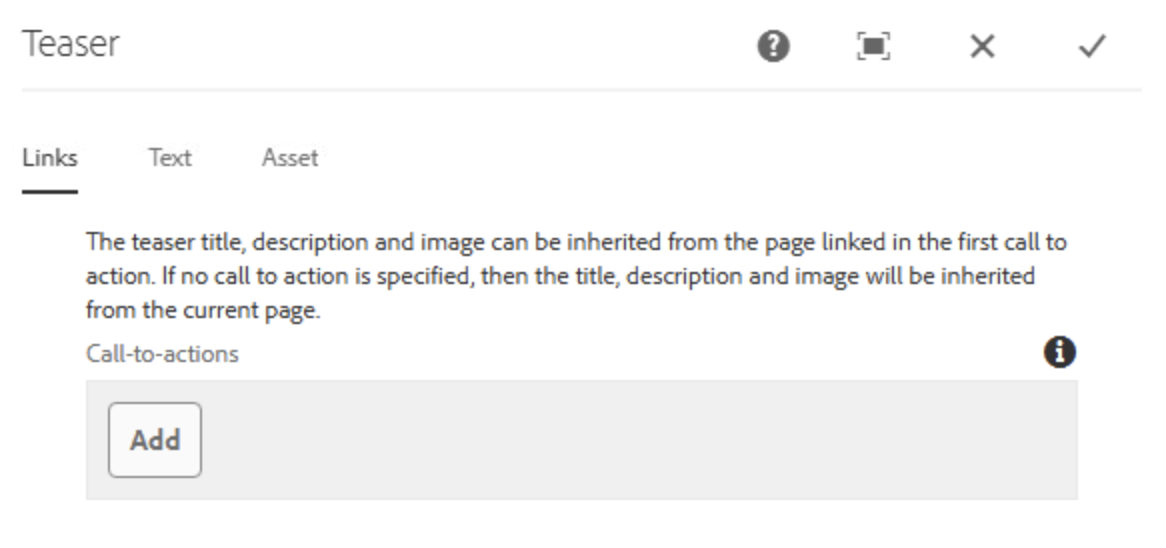1166x548 pixels.
Task: Switch to the Text tab
Action: point(170,158)
